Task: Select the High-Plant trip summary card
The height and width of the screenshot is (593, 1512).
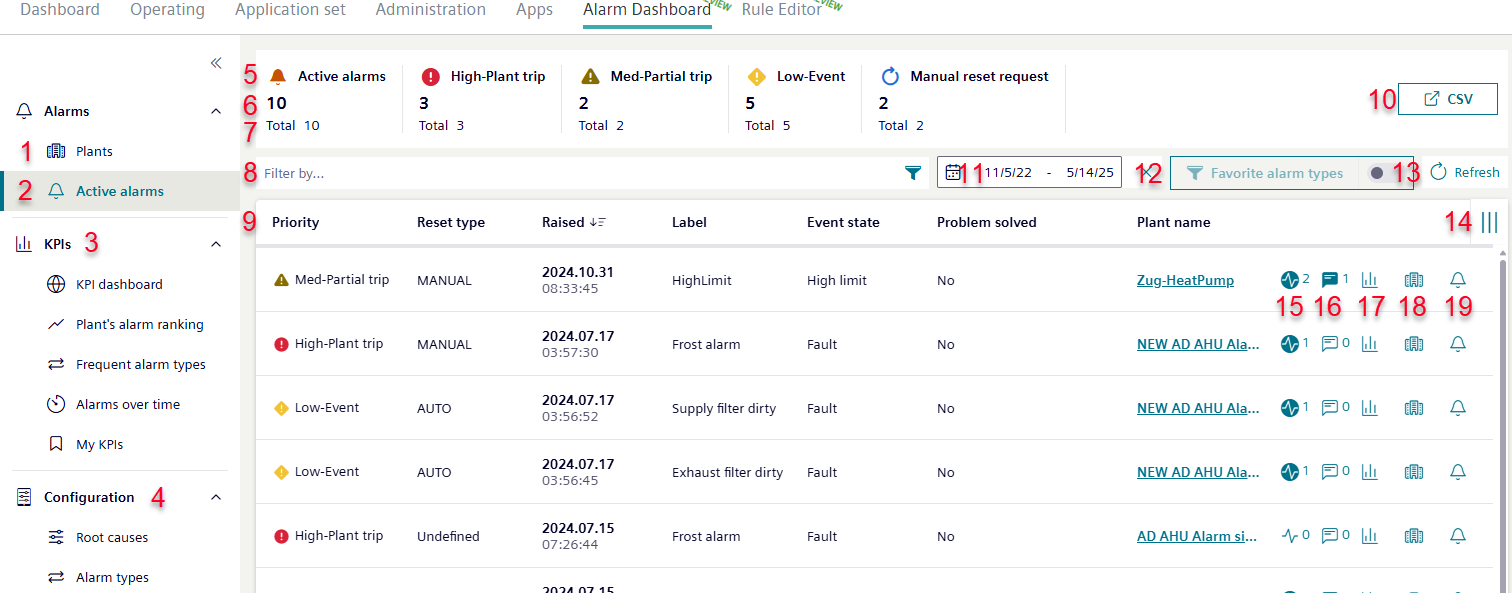Action: (482, 99)
